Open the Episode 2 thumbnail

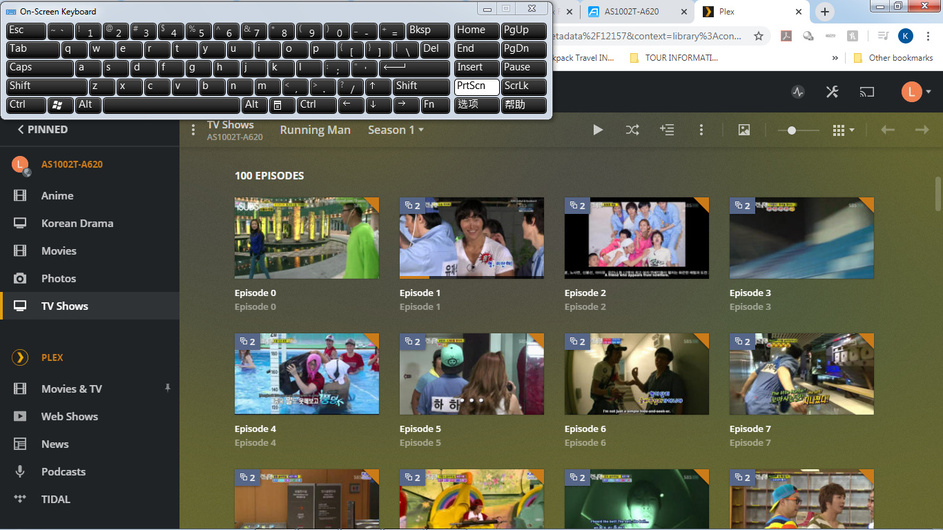click(x=636, y=238)
